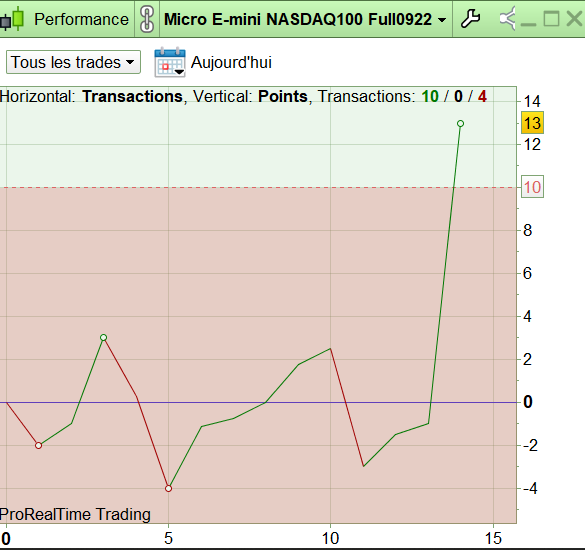Minimize the Performance window
The width and height of the screenshot is (585, 550).
[x=528, y=24]
